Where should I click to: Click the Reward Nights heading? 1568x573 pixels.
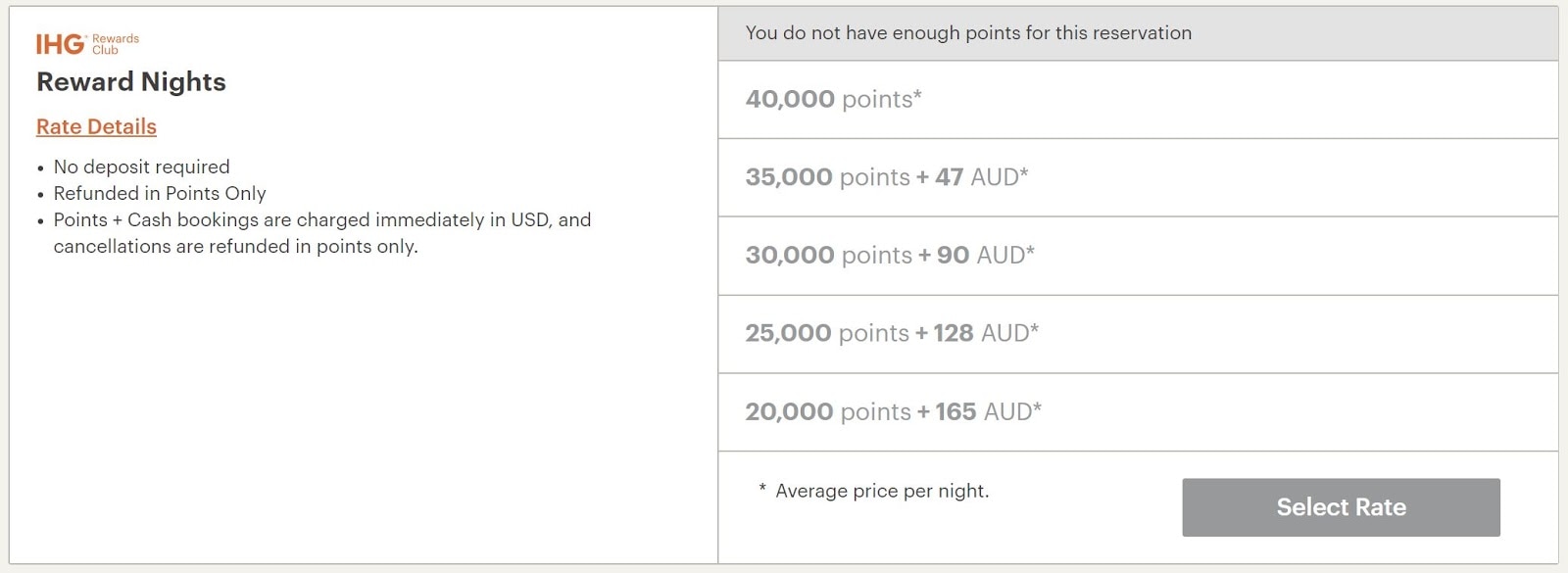pos(131,82)
